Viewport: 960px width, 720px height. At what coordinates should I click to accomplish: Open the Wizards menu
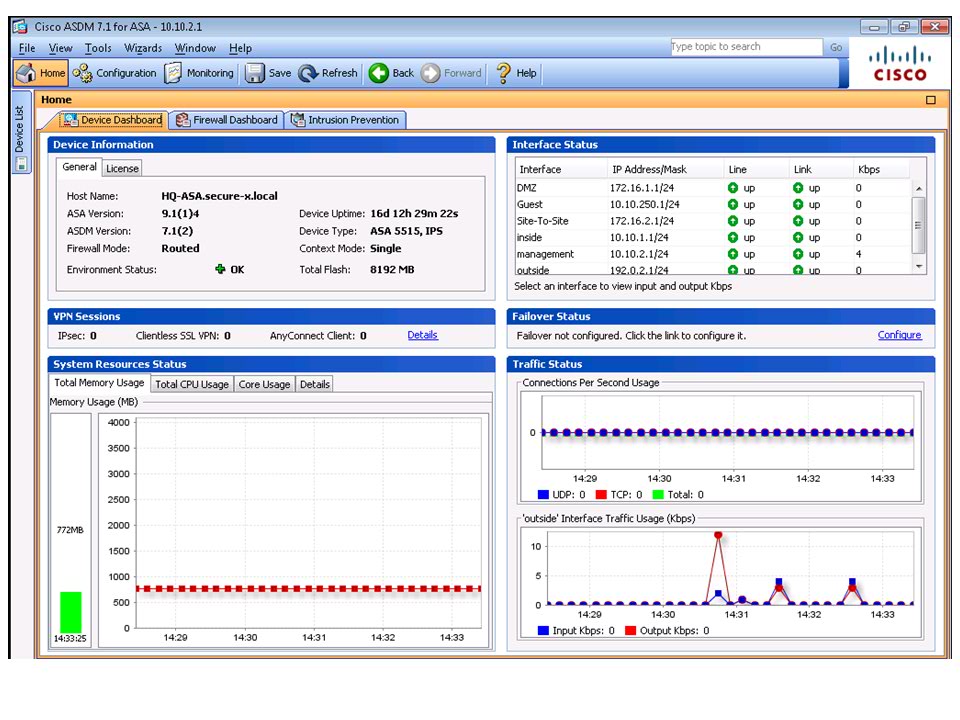pos(143,48)
